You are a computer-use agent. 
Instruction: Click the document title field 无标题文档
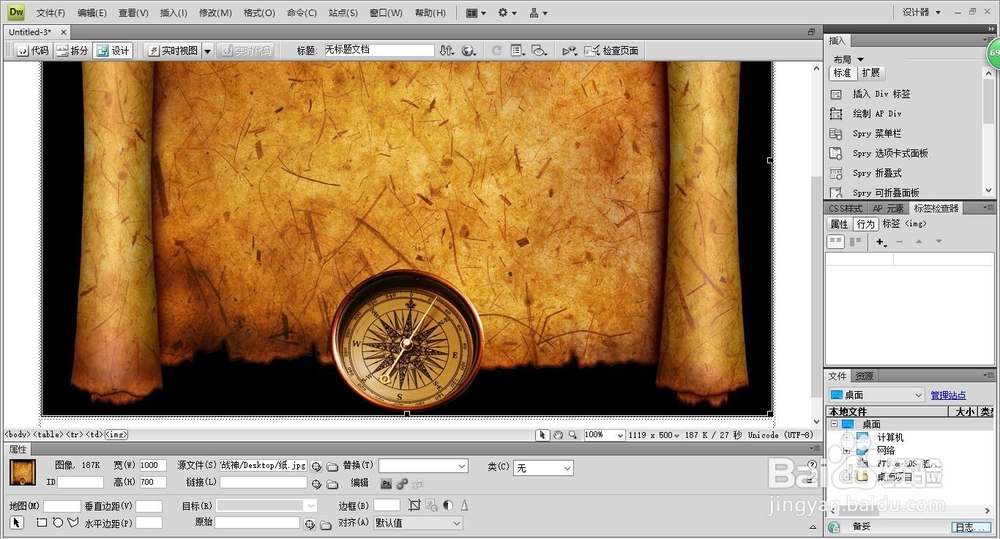point(379,50)
